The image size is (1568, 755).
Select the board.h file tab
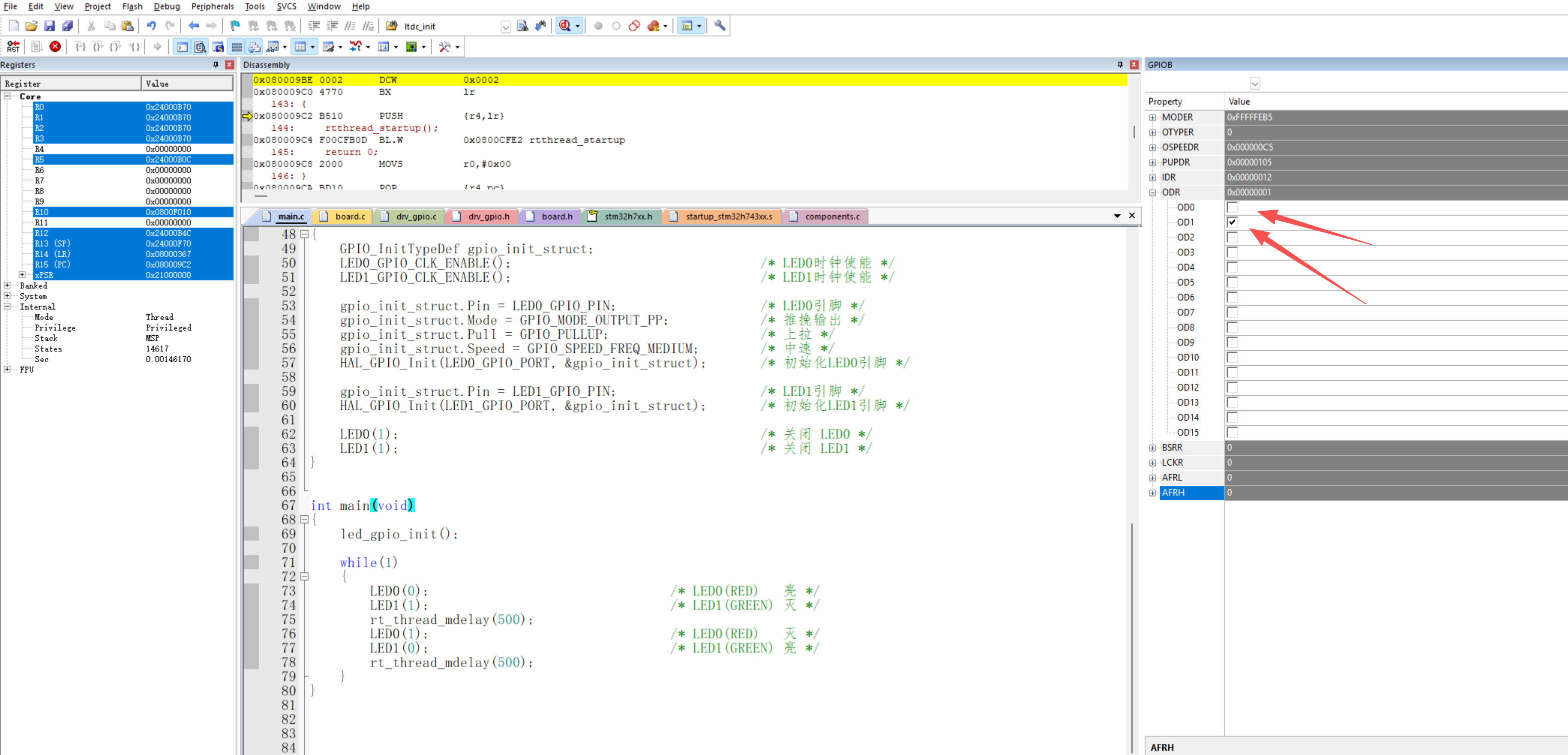[556, 216]
